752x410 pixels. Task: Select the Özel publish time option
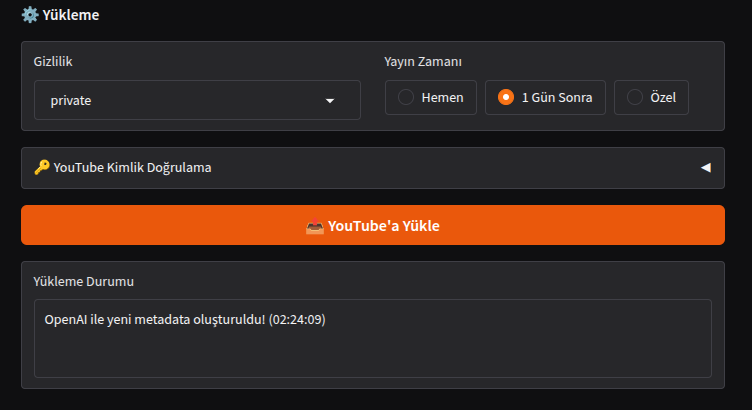click(651, 97)
